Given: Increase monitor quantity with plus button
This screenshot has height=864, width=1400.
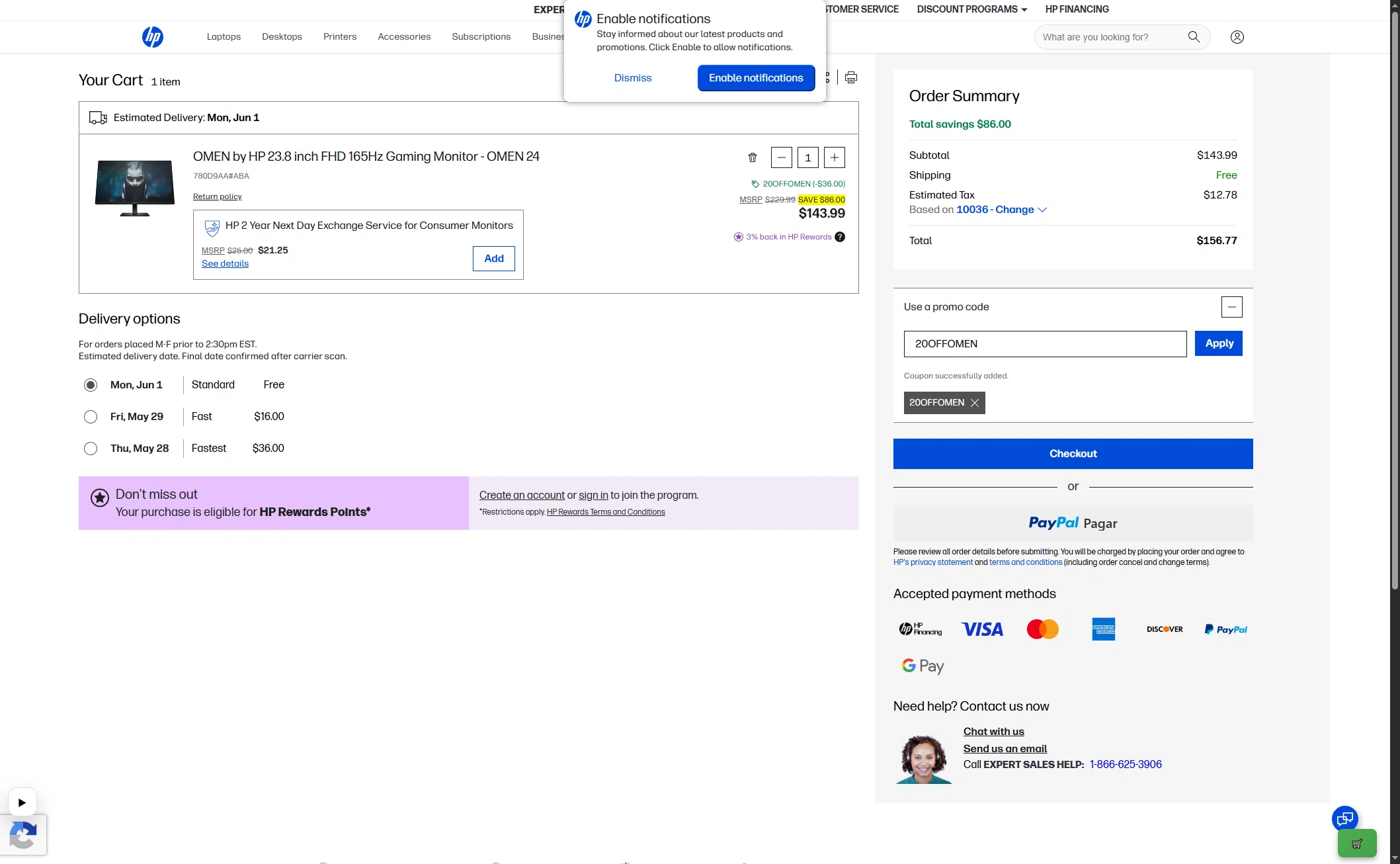Looking at the screenshot, I should click(835, 157).
